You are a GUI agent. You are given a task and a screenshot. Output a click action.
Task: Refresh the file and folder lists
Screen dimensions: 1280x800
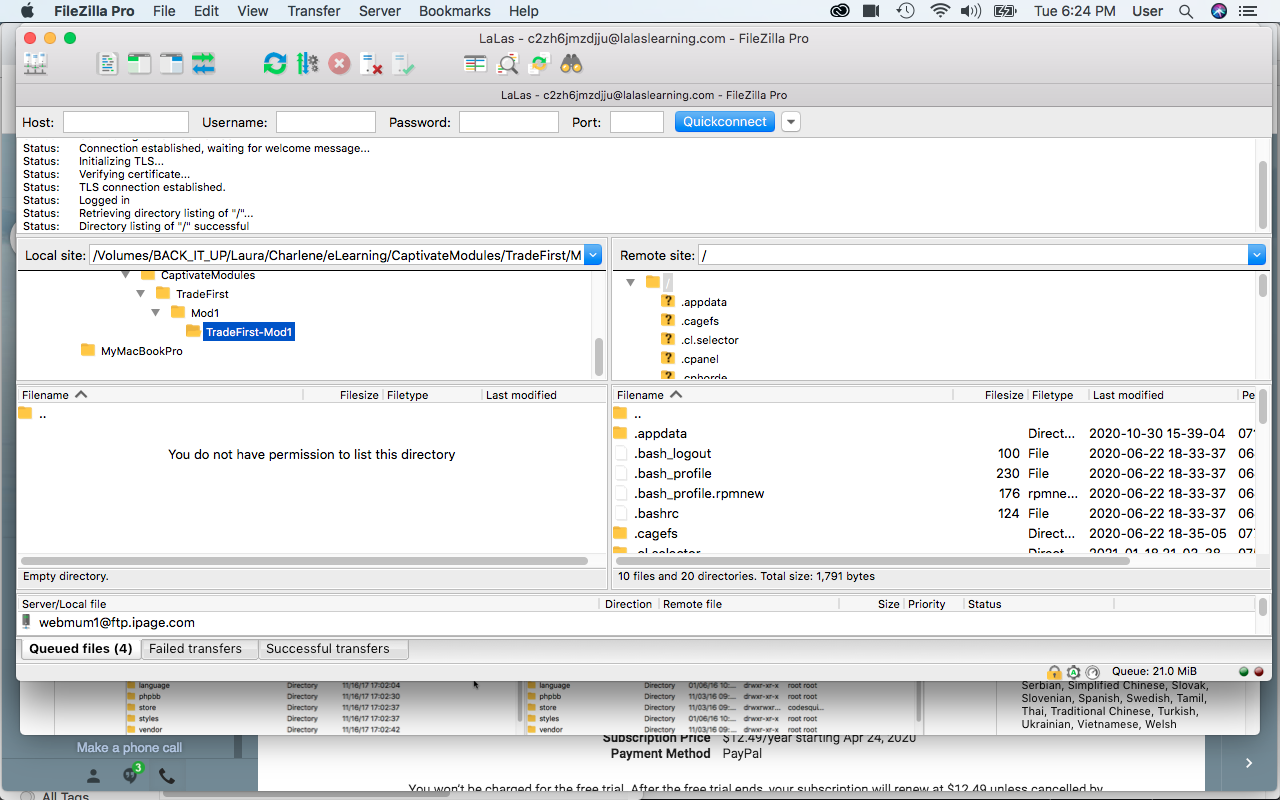pos(275,64)
